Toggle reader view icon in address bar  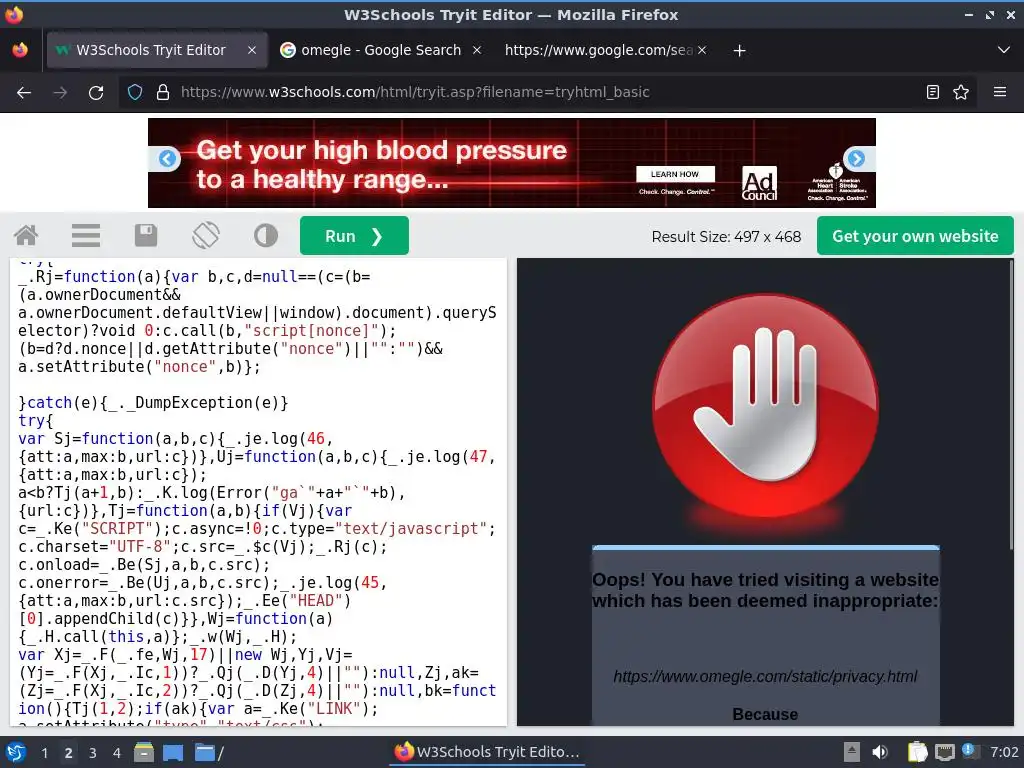tap(933, 92)
